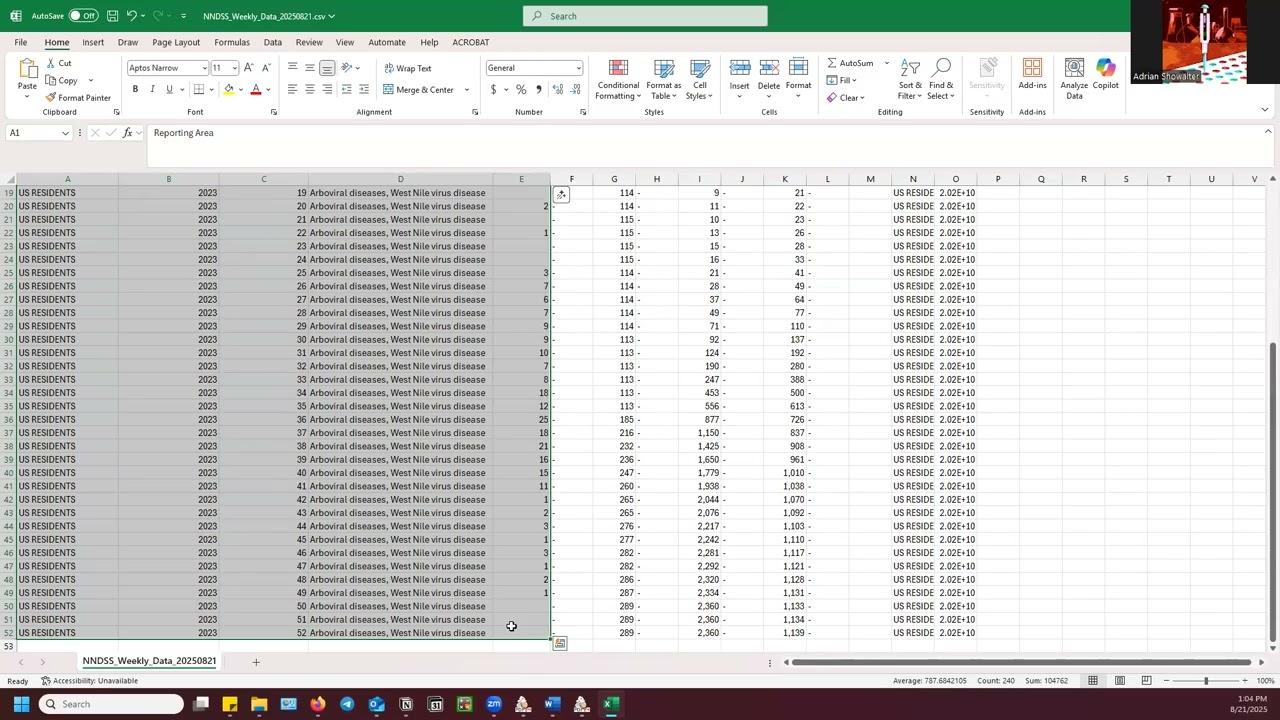Screen dimensions: 1280x720
Task: Switch to the Insert ribbon tab
Action: (x=93, y=42)
